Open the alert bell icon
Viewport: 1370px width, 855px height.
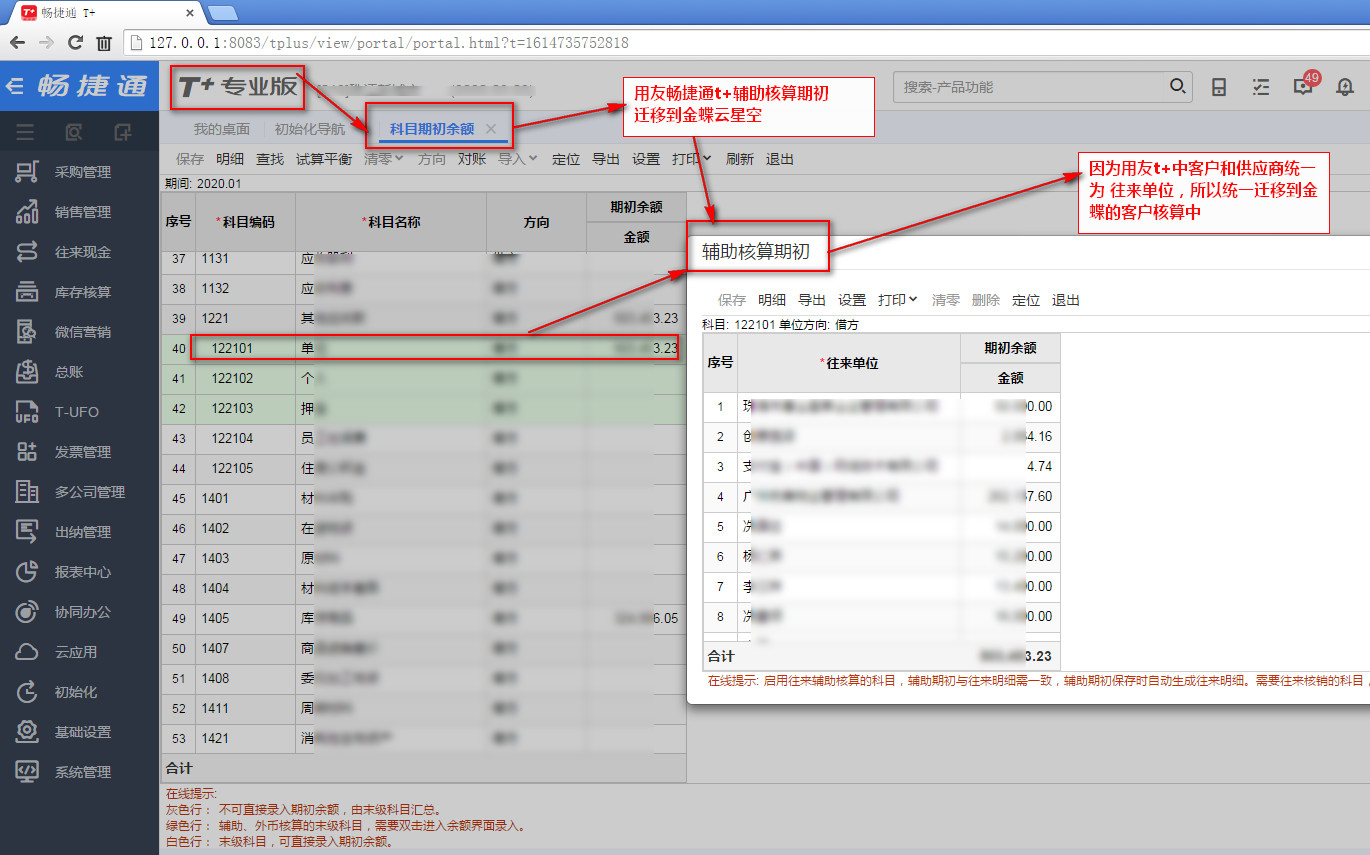point(1345,87)
